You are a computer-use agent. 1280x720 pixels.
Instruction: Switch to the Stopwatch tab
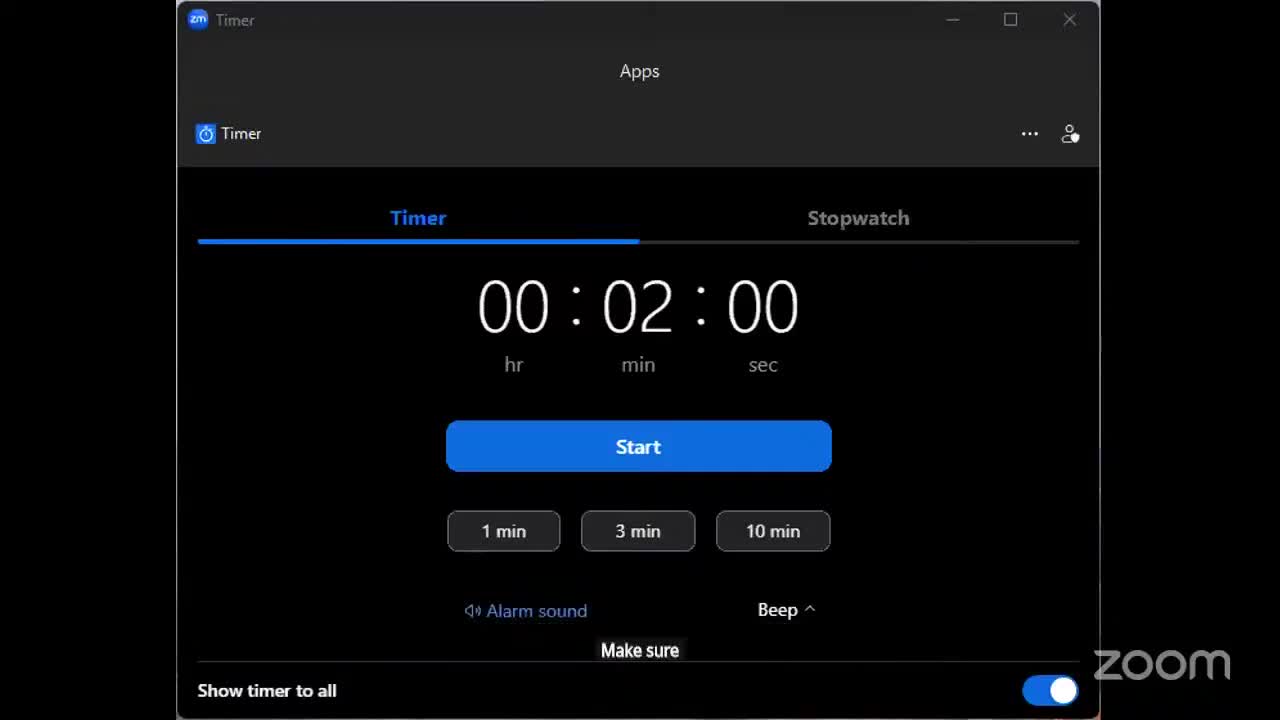point(859,218)
